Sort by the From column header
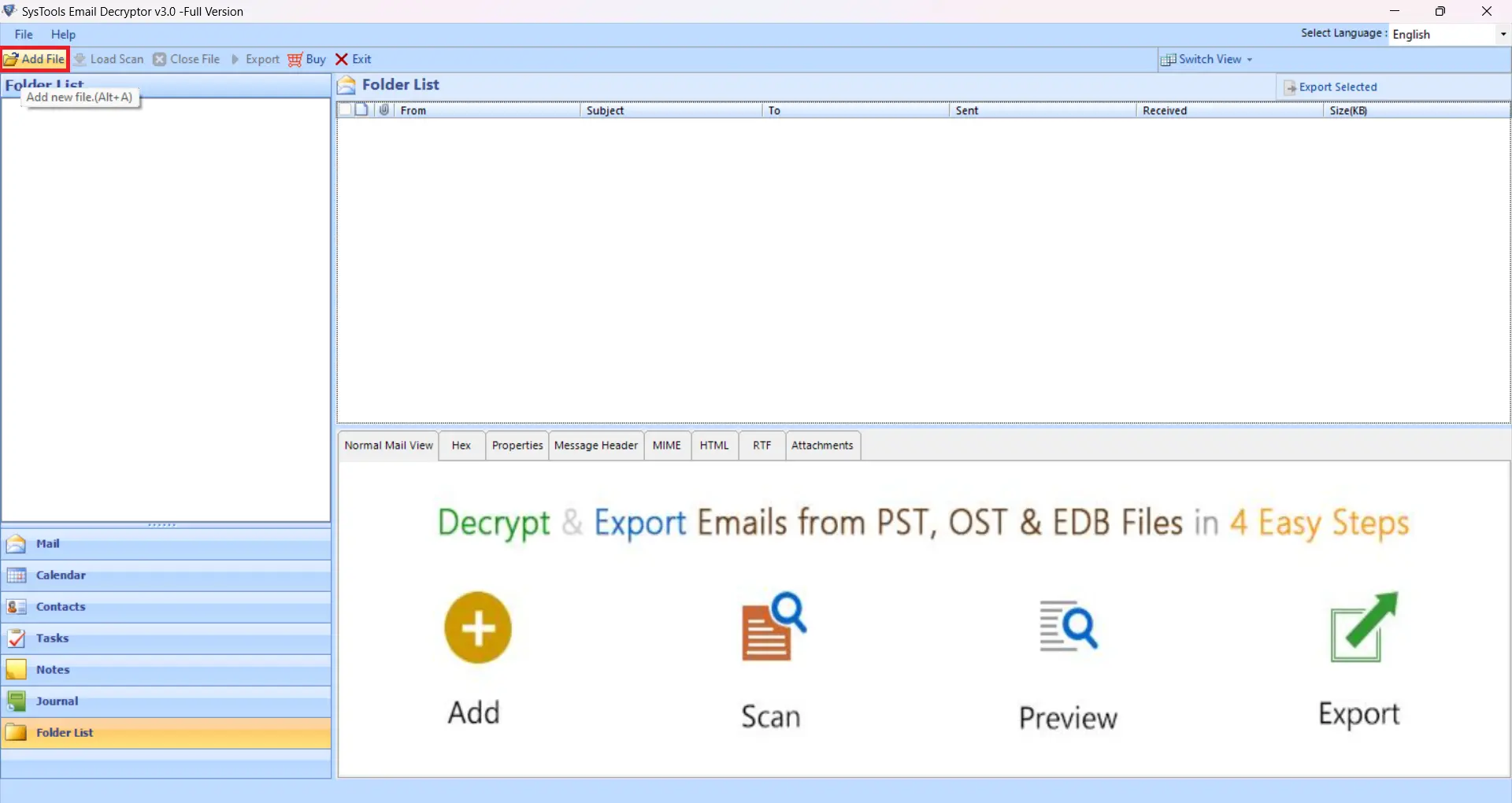The width and height of the screenshot is (1512, 803). tap(487, 110)
